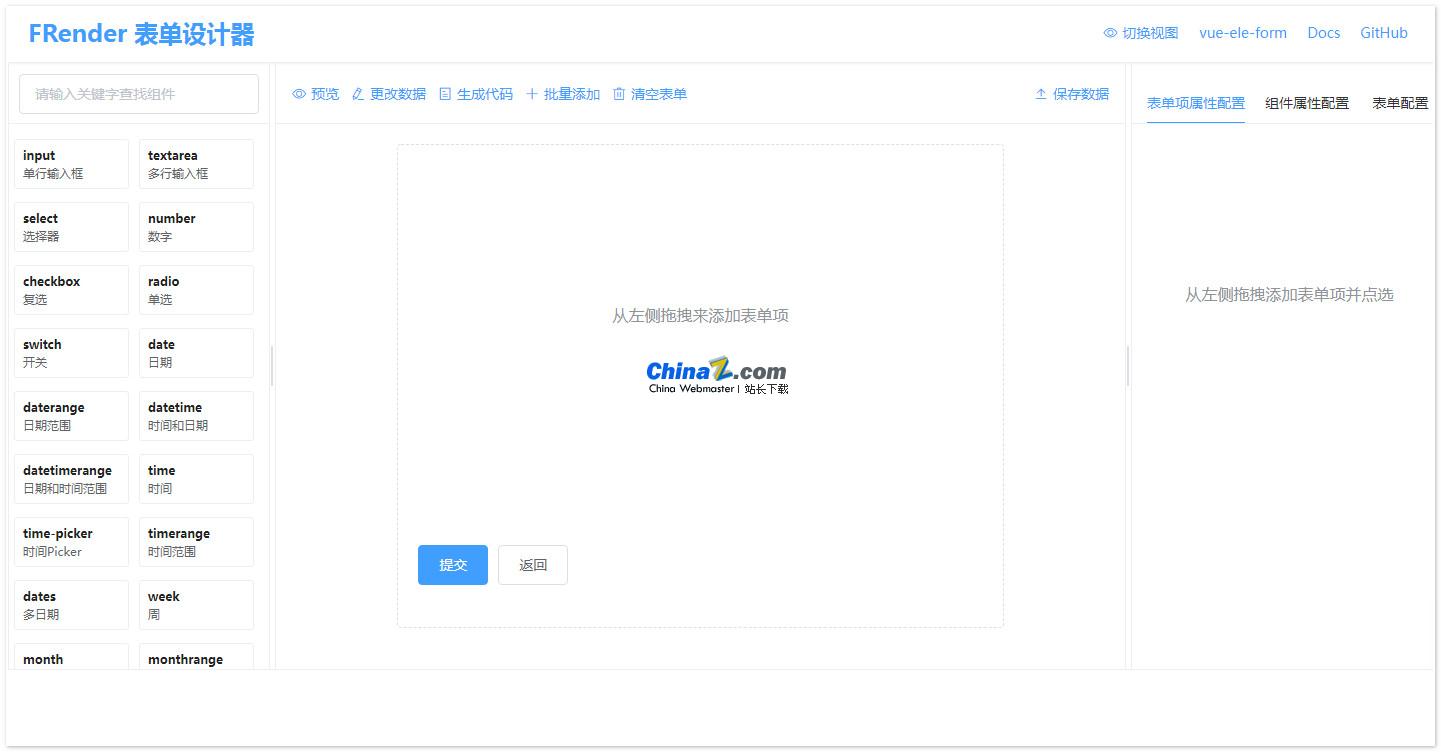Image resolution: width=1441 pixels, height=752 pixels.
Task: Click the switch 开关 component card
Action: (x=71, y=352)
